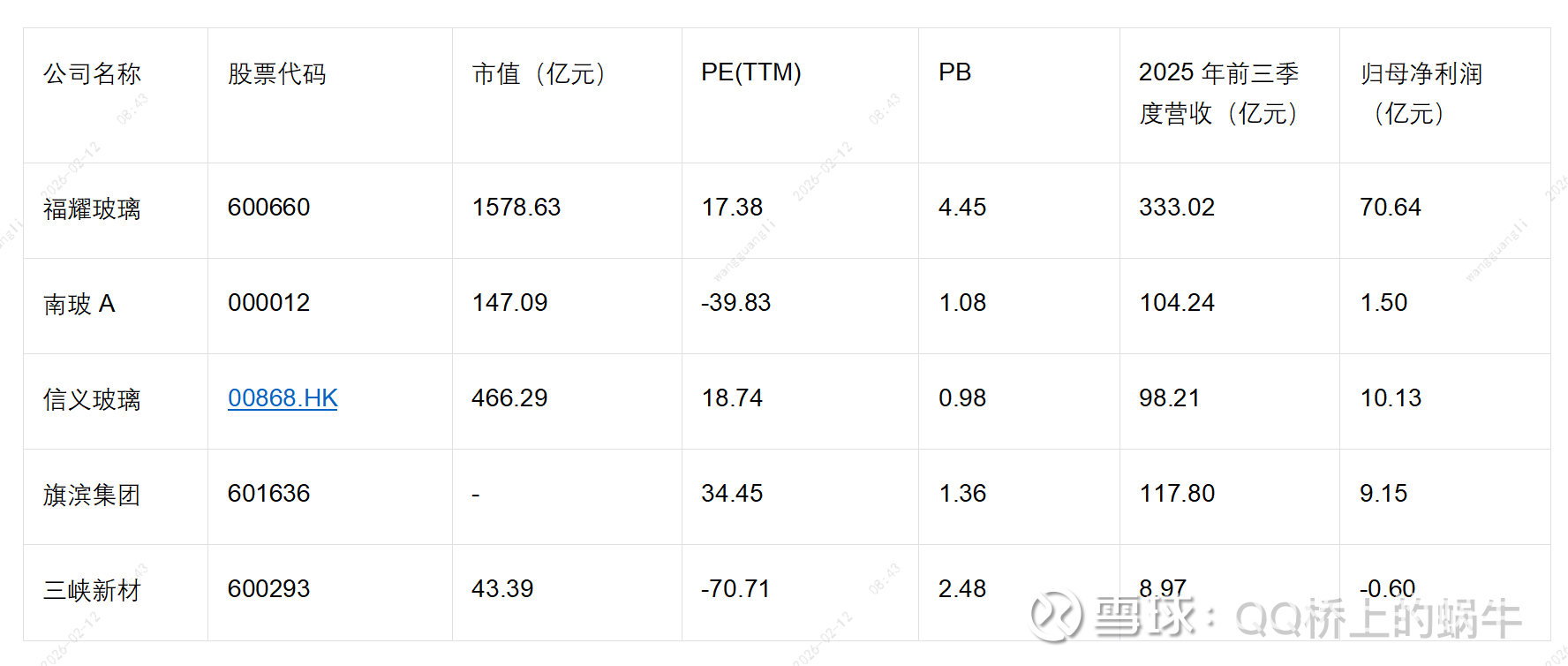Select stock code 601636 cell

[269, 494]
